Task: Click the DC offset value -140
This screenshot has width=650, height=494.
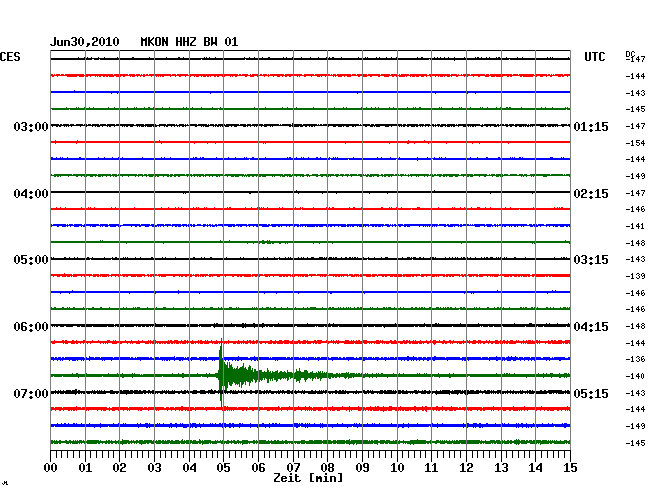Action: tap(635, 376)
